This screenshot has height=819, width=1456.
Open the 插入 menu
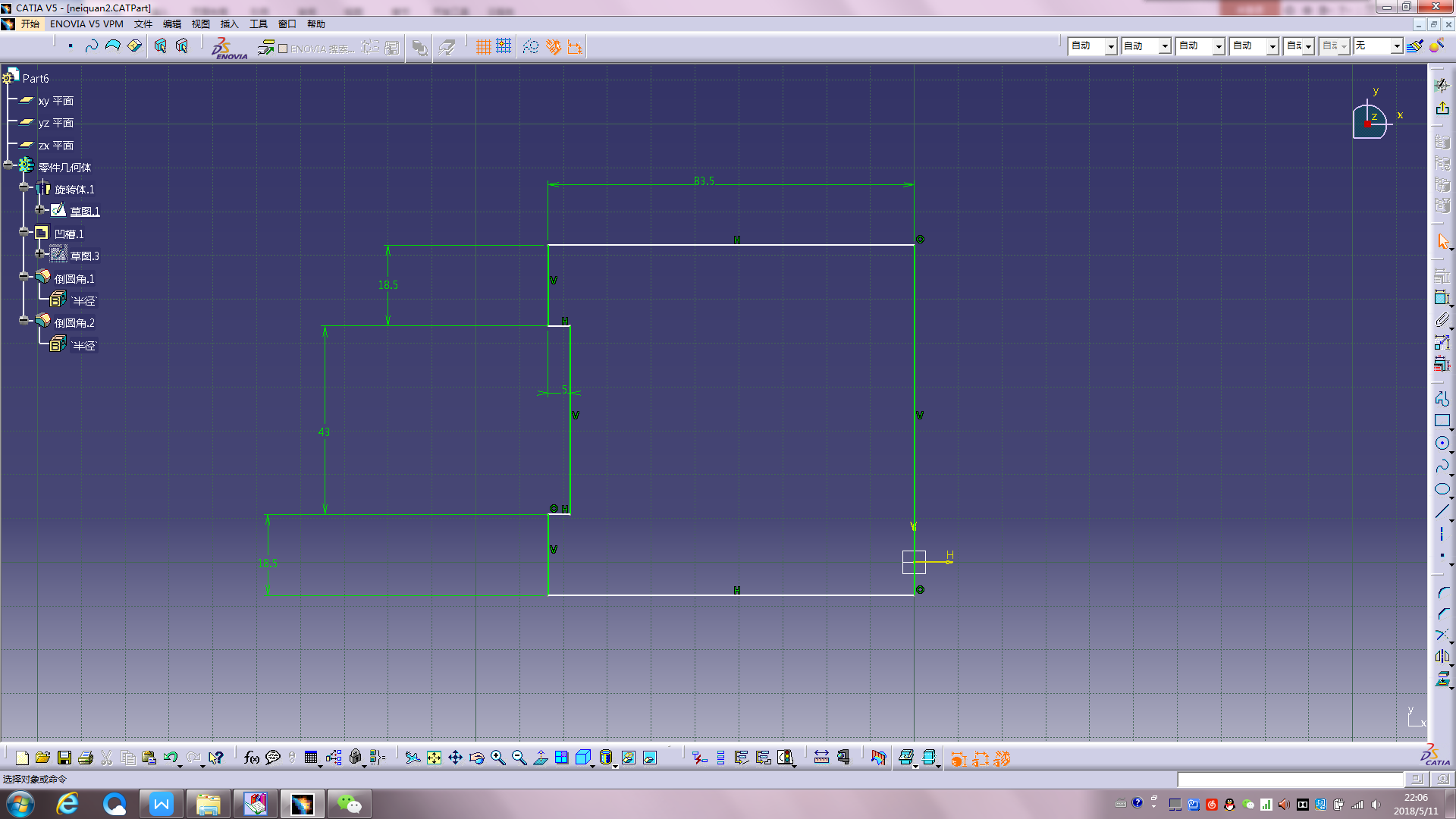click(x=229, y=24)
